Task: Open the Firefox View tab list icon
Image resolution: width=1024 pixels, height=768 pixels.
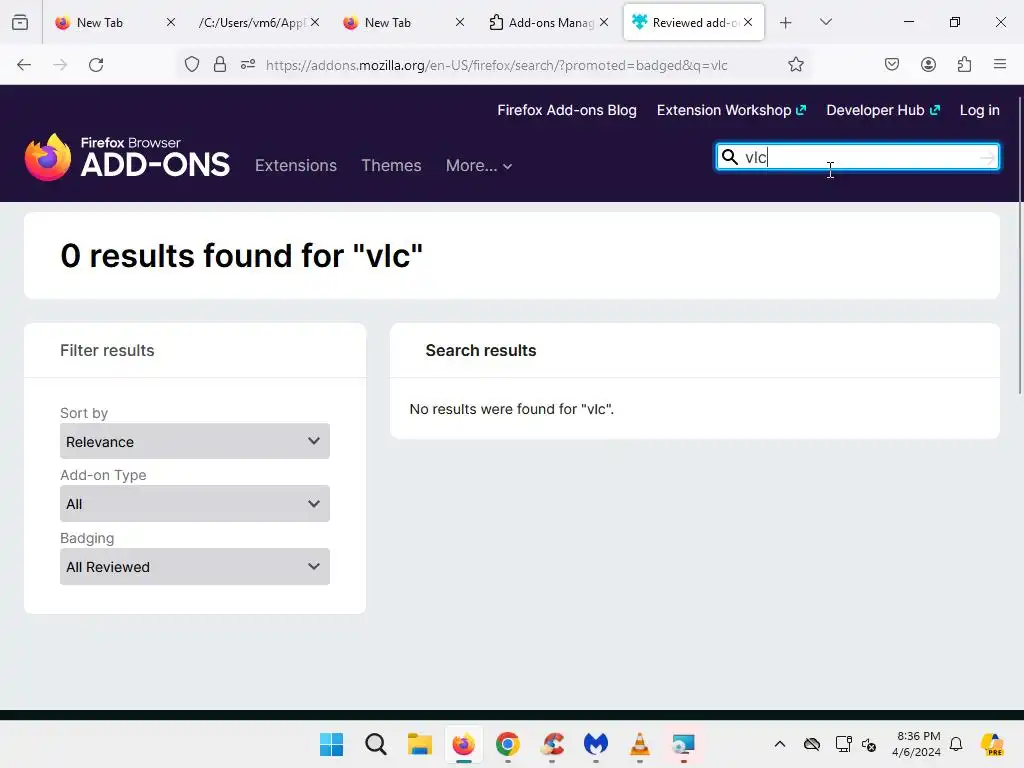Action: pyautogui.click(x=20, y=22)
